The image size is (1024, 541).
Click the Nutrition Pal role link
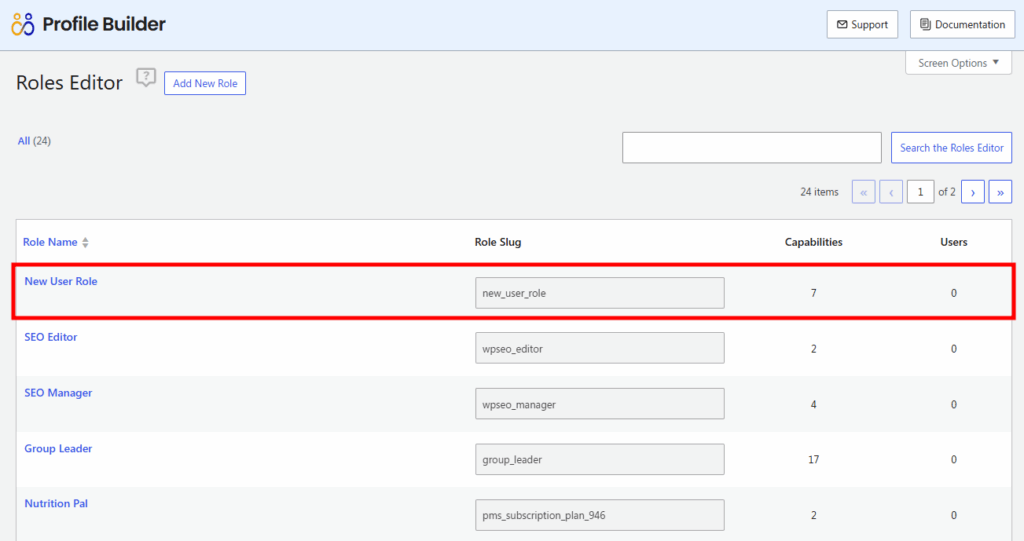(56, 503)
